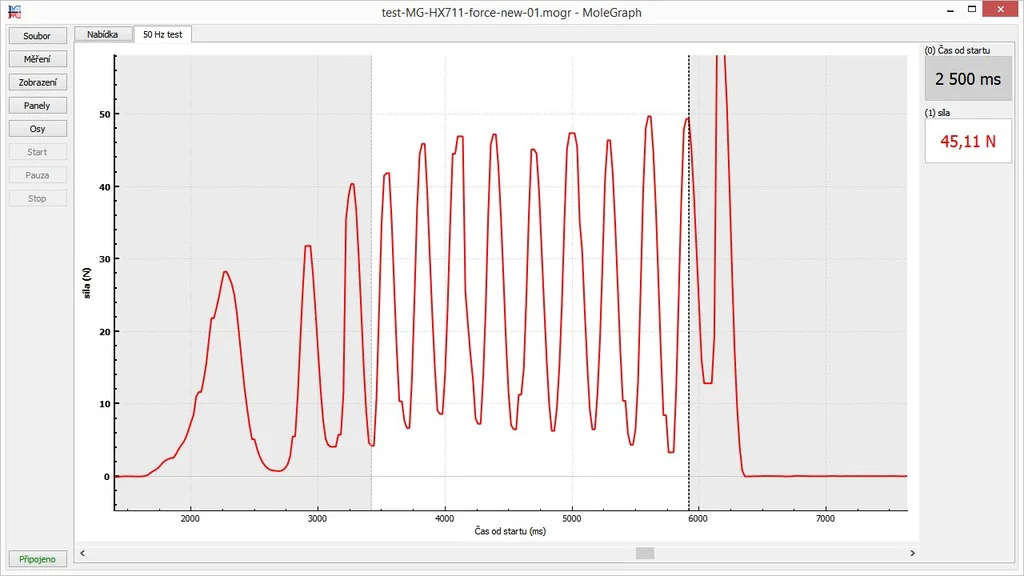Select the 50 Hz test tab

point(163,35)
